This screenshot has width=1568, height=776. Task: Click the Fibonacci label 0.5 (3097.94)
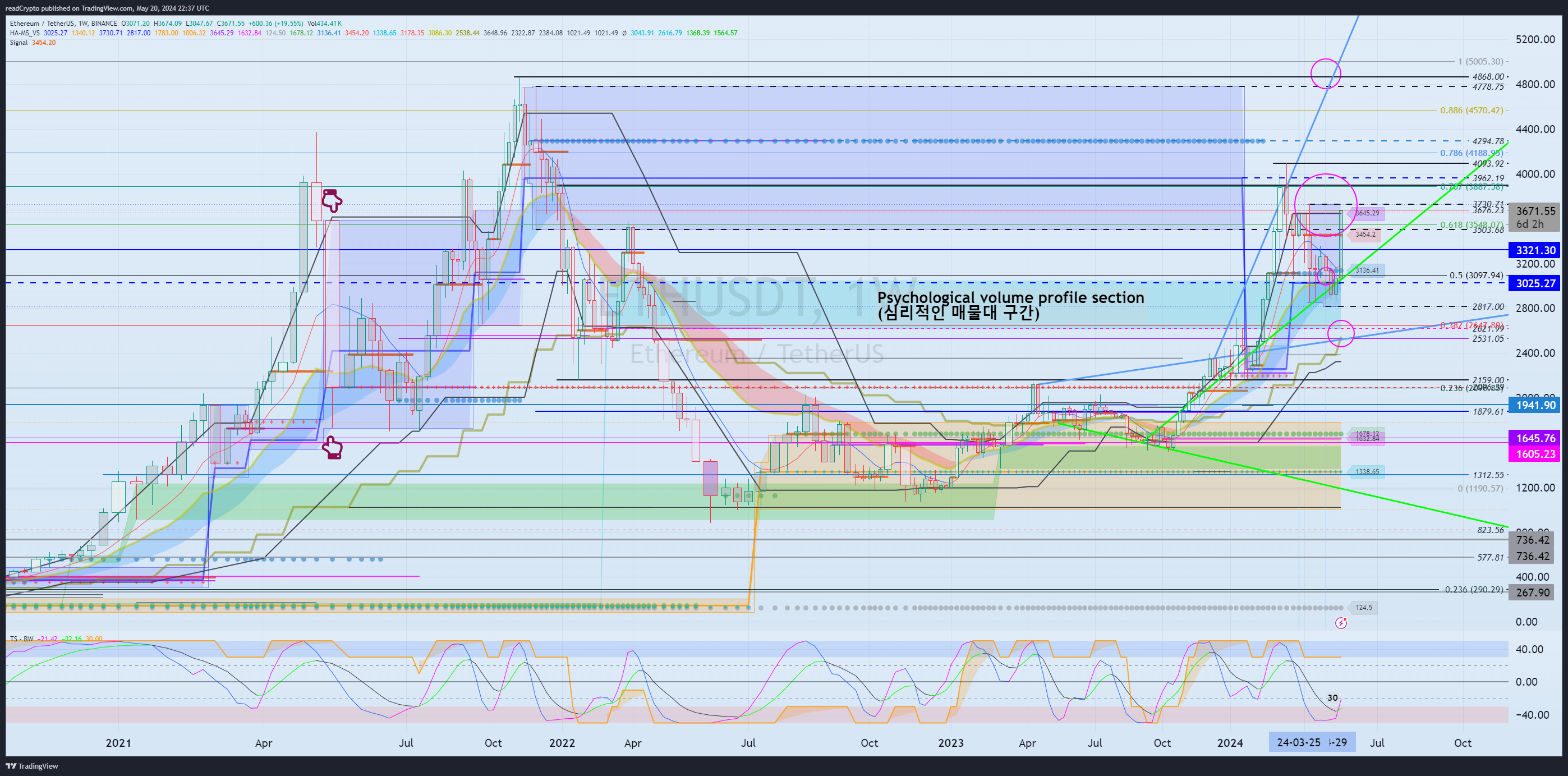click(1476, 275)
